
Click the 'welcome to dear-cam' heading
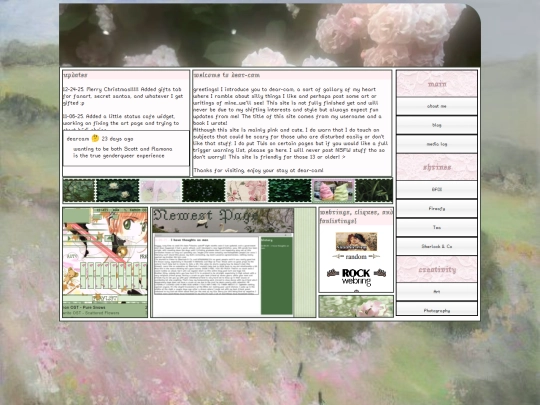click(227, 75)
